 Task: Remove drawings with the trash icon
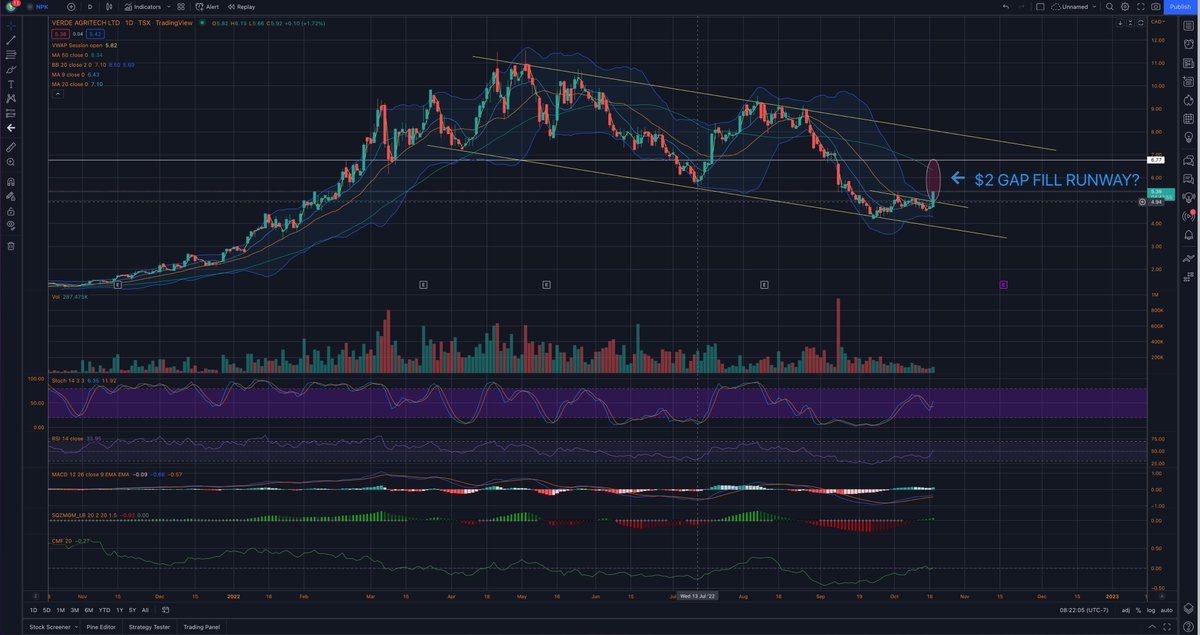click(x=11, y=246)
